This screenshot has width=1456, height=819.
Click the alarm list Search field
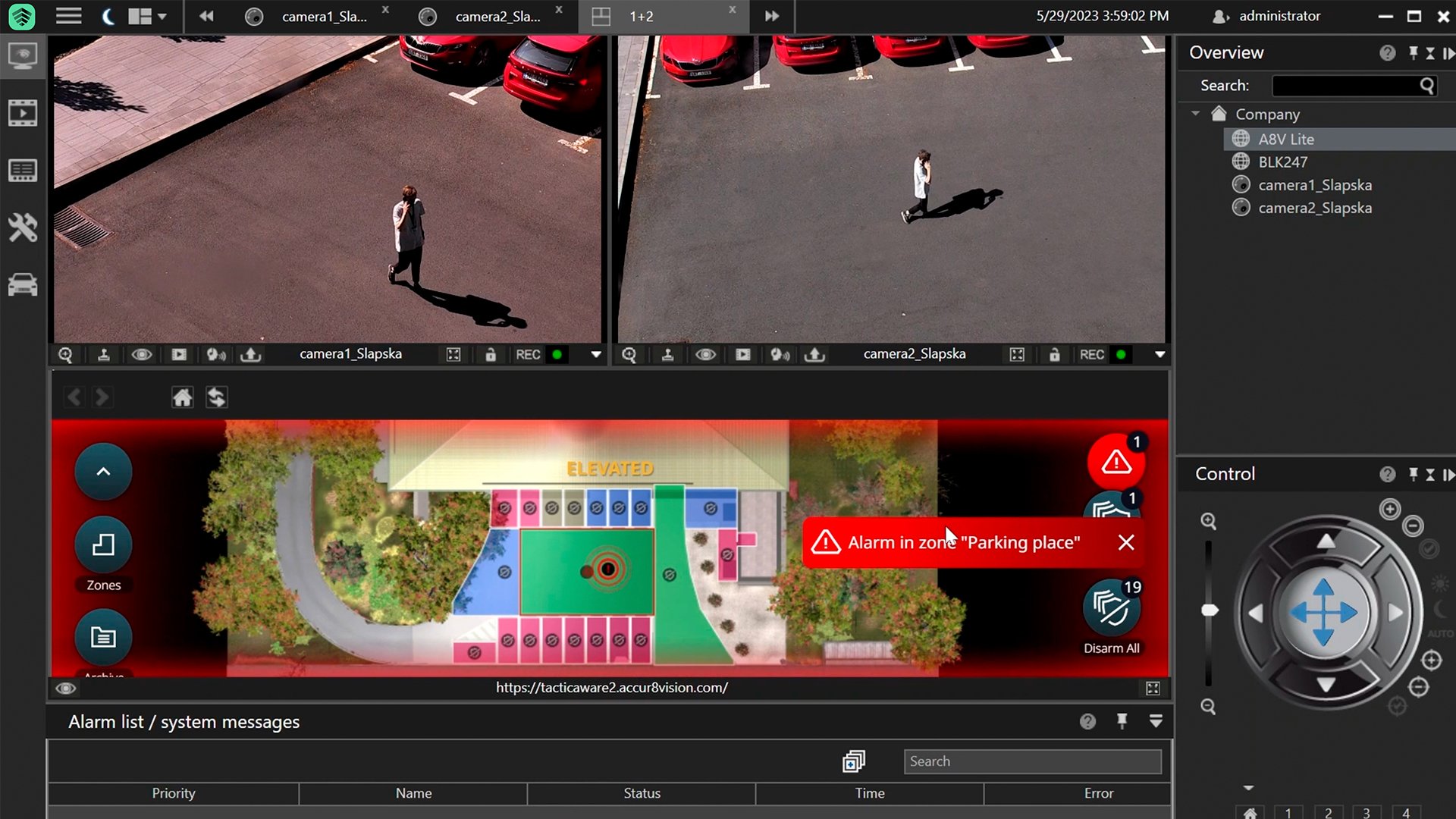(x=1031, y=761)
